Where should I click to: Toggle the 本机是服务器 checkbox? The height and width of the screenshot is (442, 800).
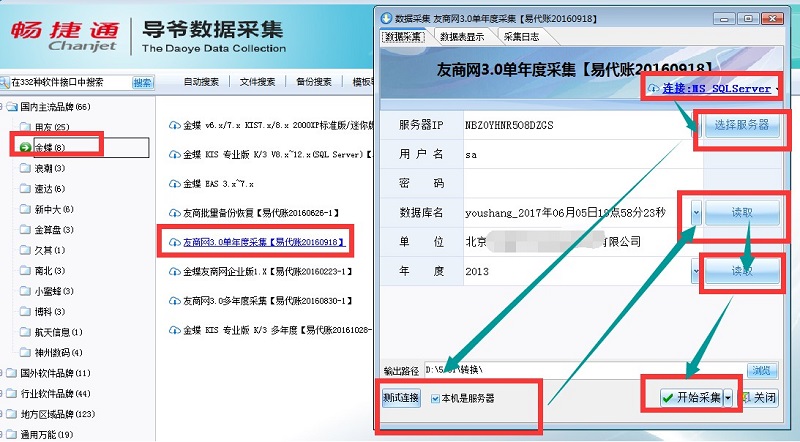[x=435, y=399]
